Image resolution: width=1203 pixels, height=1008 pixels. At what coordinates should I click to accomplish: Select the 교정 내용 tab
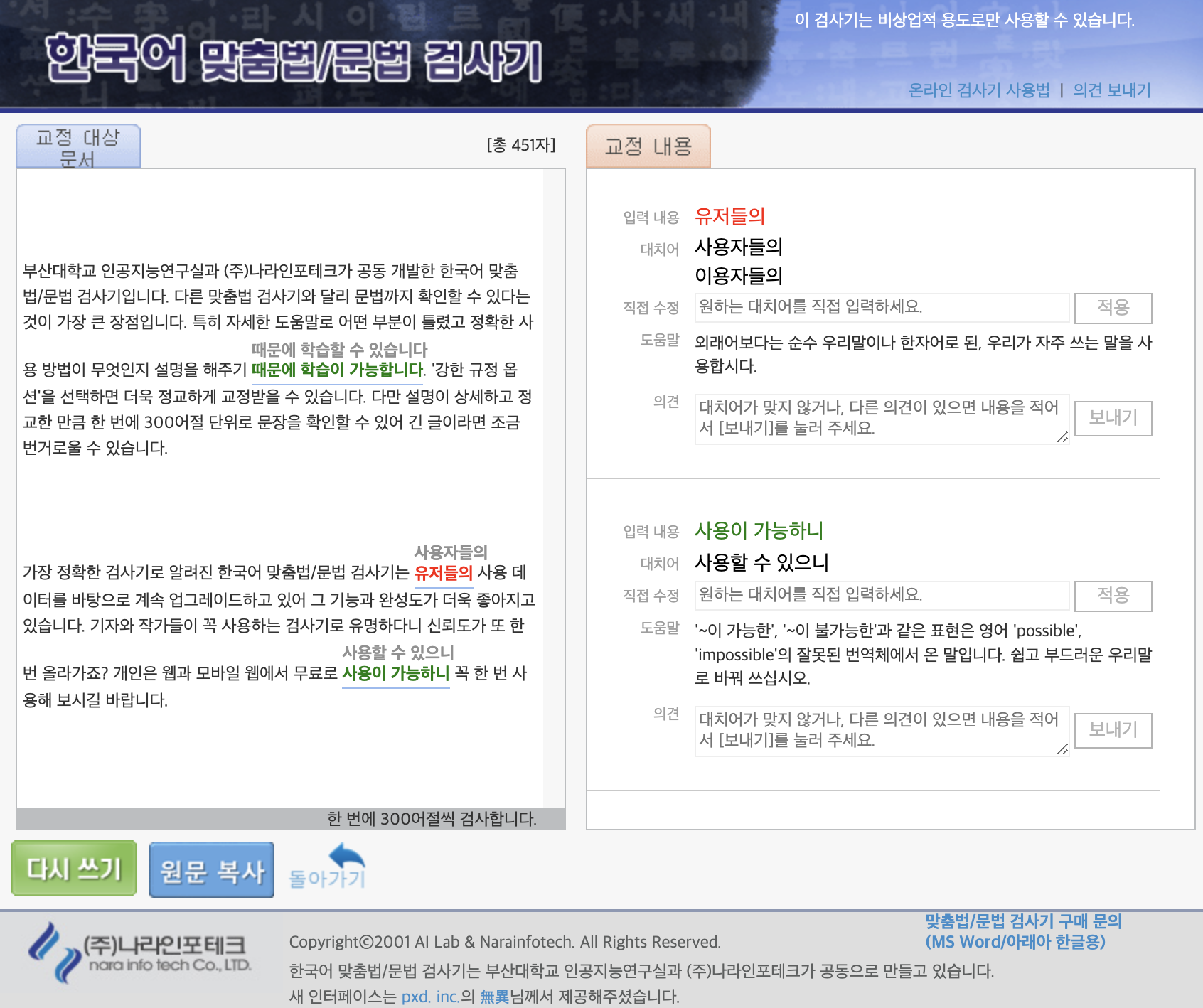coord(648,146)
